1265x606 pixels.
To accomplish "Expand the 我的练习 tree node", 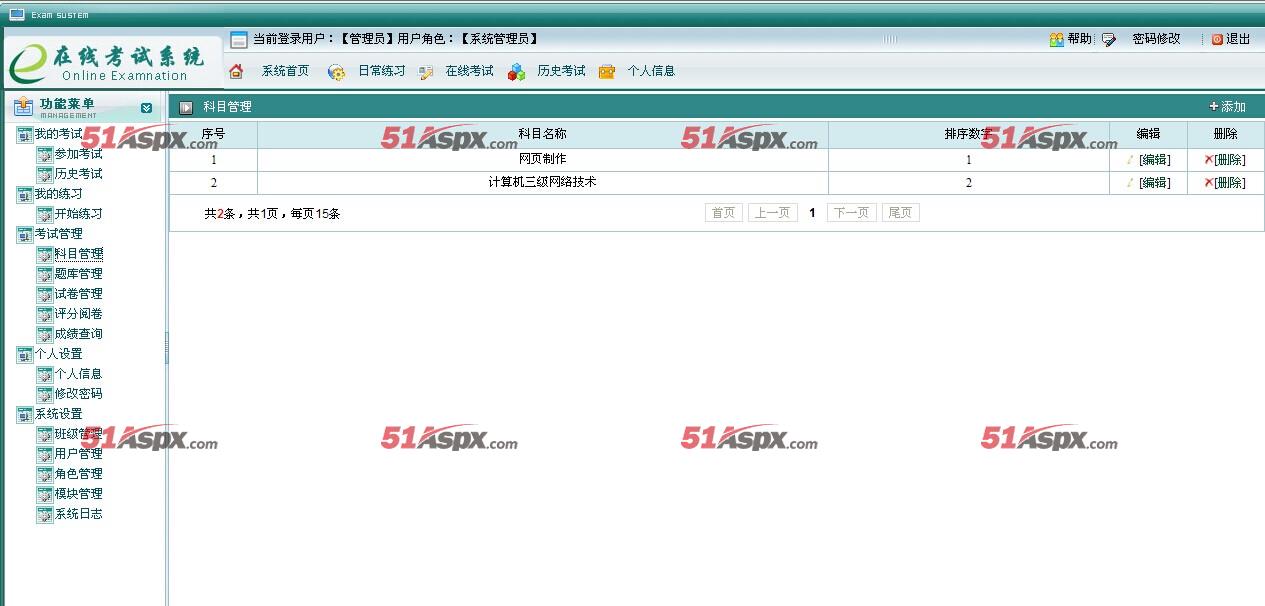I will (x=25, y=194).
